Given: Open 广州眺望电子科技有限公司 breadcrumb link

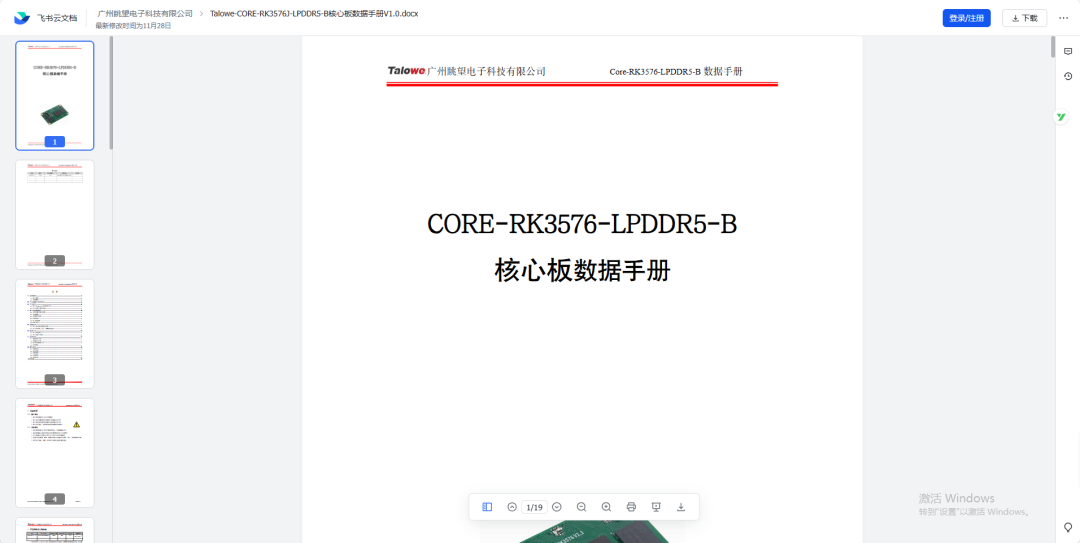Looking at the screenshot, I should [145, 13].
